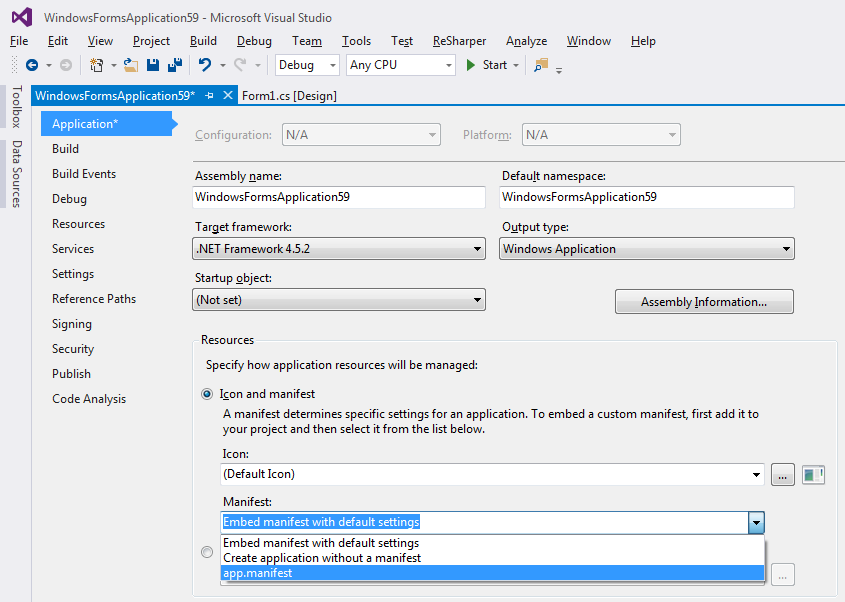The width and height of the screenshot is (845, 602).
Task: Click the Visual Studio logo icon
Action: (x=22, y=17)
